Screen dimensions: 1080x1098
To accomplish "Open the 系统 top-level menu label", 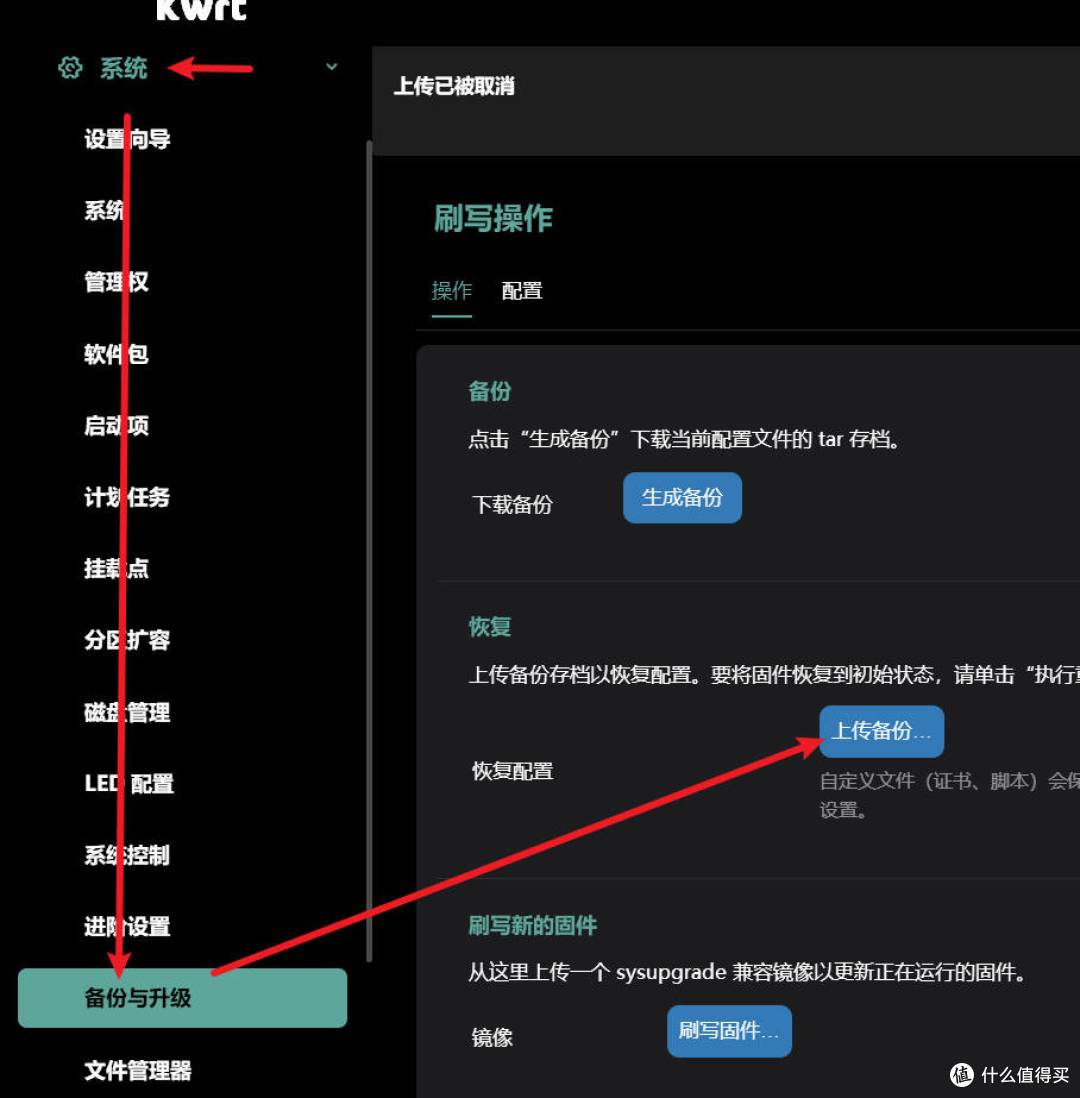I will (x=123, y=68).
